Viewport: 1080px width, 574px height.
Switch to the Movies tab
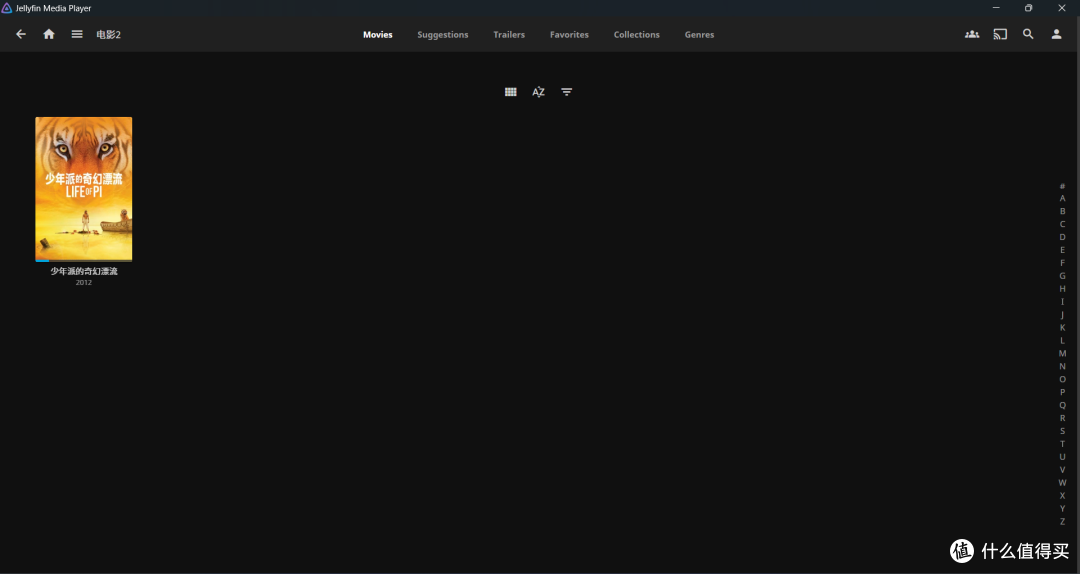tap(377, 34)
